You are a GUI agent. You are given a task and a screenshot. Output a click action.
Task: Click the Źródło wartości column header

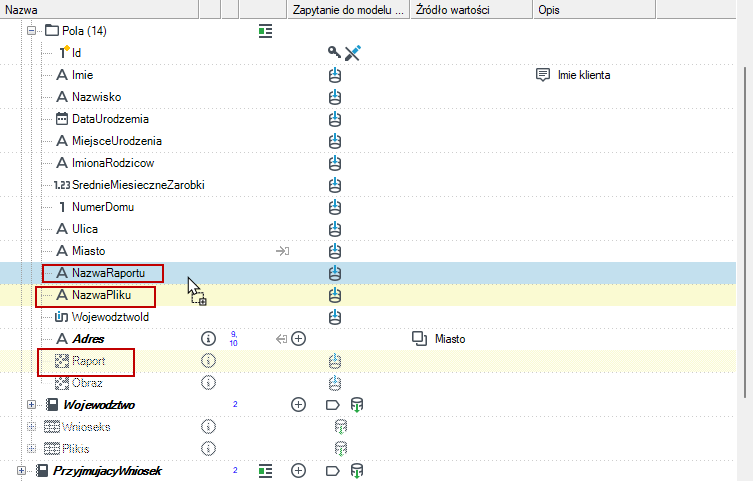(472, 10)
